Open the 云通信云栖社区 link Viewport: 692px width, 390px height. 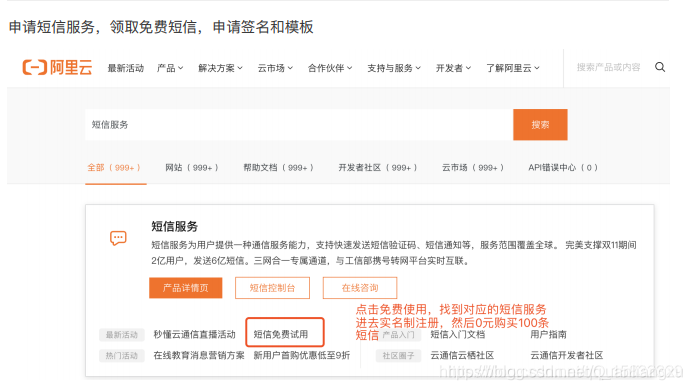(462, 355)
